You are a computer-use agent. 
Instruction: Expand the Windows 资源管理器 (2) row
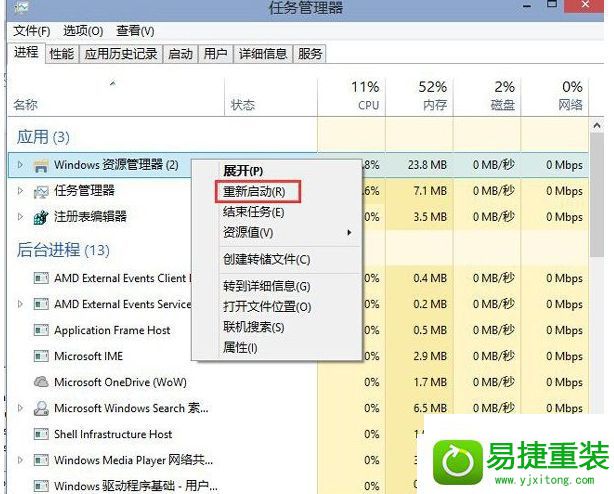pos(20,165)
